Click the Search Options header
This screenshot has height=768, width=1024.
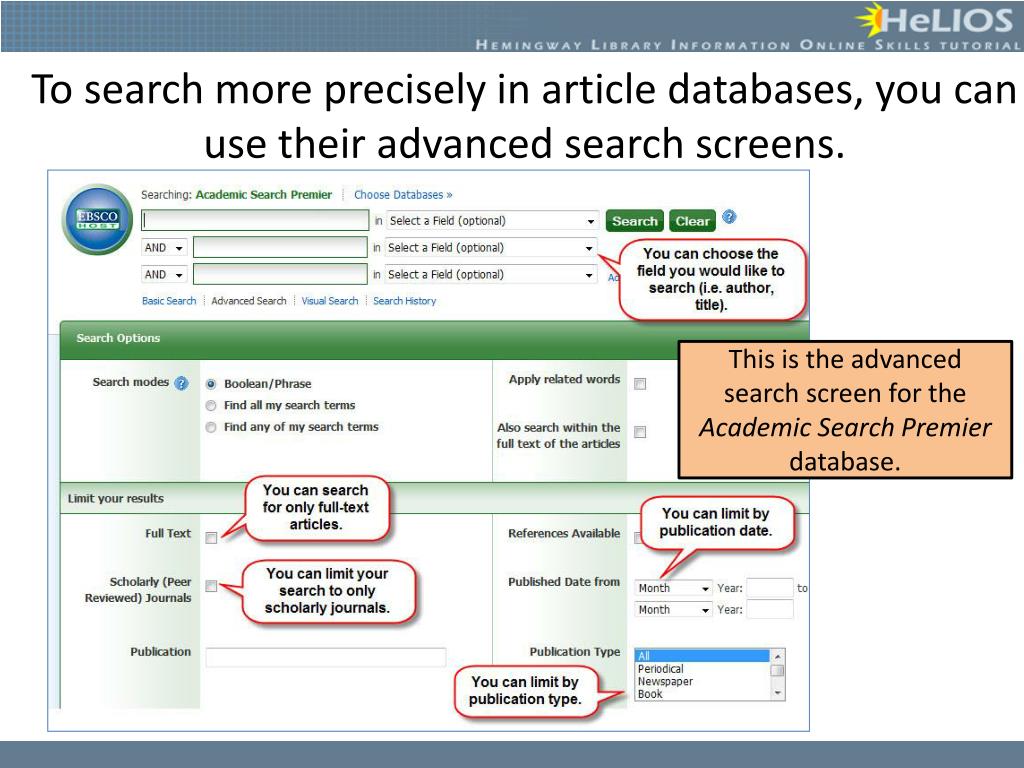click(118, 338)
